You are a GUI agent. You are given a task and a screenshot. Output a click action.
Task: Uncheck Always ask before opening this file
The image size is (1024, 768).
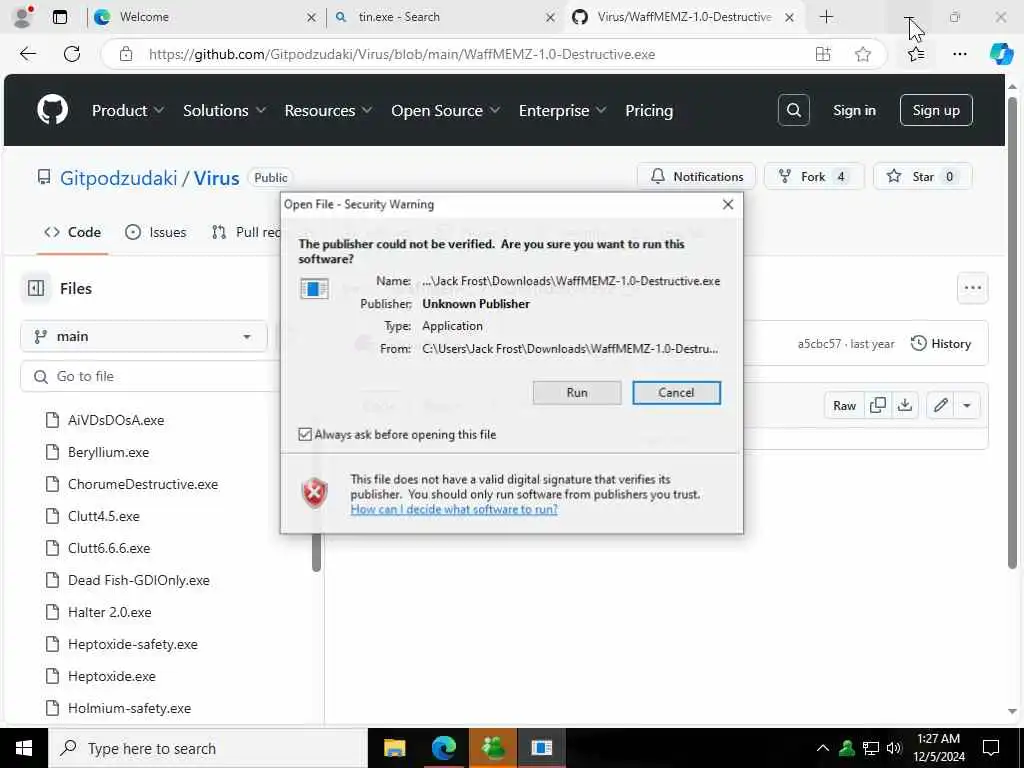pos(305,434)
